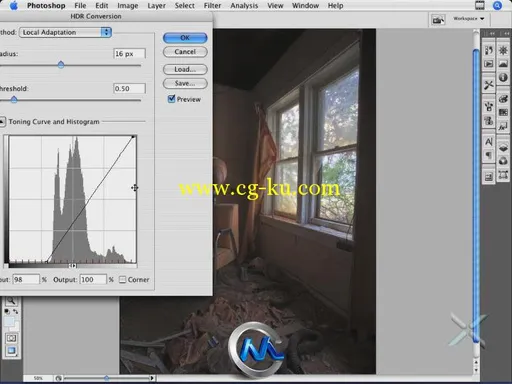Toggle Quick Mask mode icon
The image size is (512, 384).
[11, 338]
